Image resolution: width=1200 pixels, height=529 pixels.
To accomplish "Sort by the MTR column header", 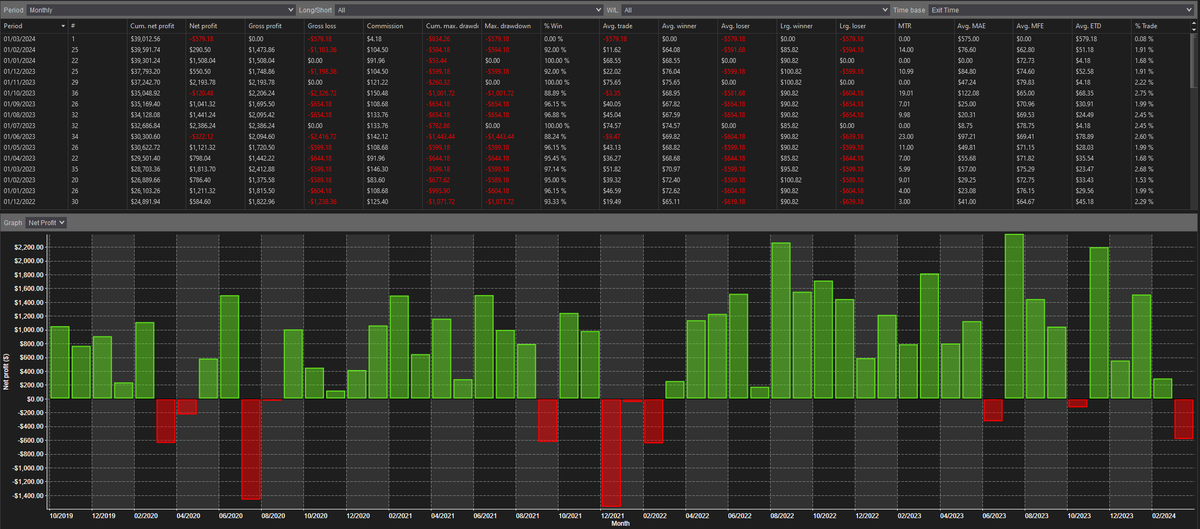I will click(923, 25).
